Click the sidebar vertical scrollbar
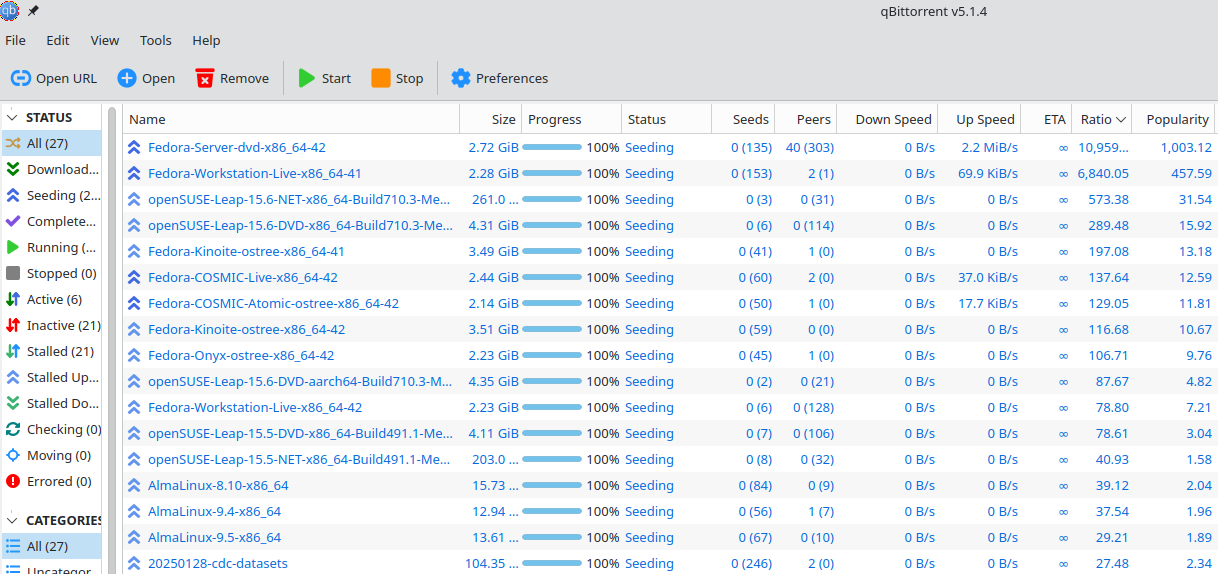Image resolution: width=1218 pixels, height=574 pixels. (x=112, y=300)
